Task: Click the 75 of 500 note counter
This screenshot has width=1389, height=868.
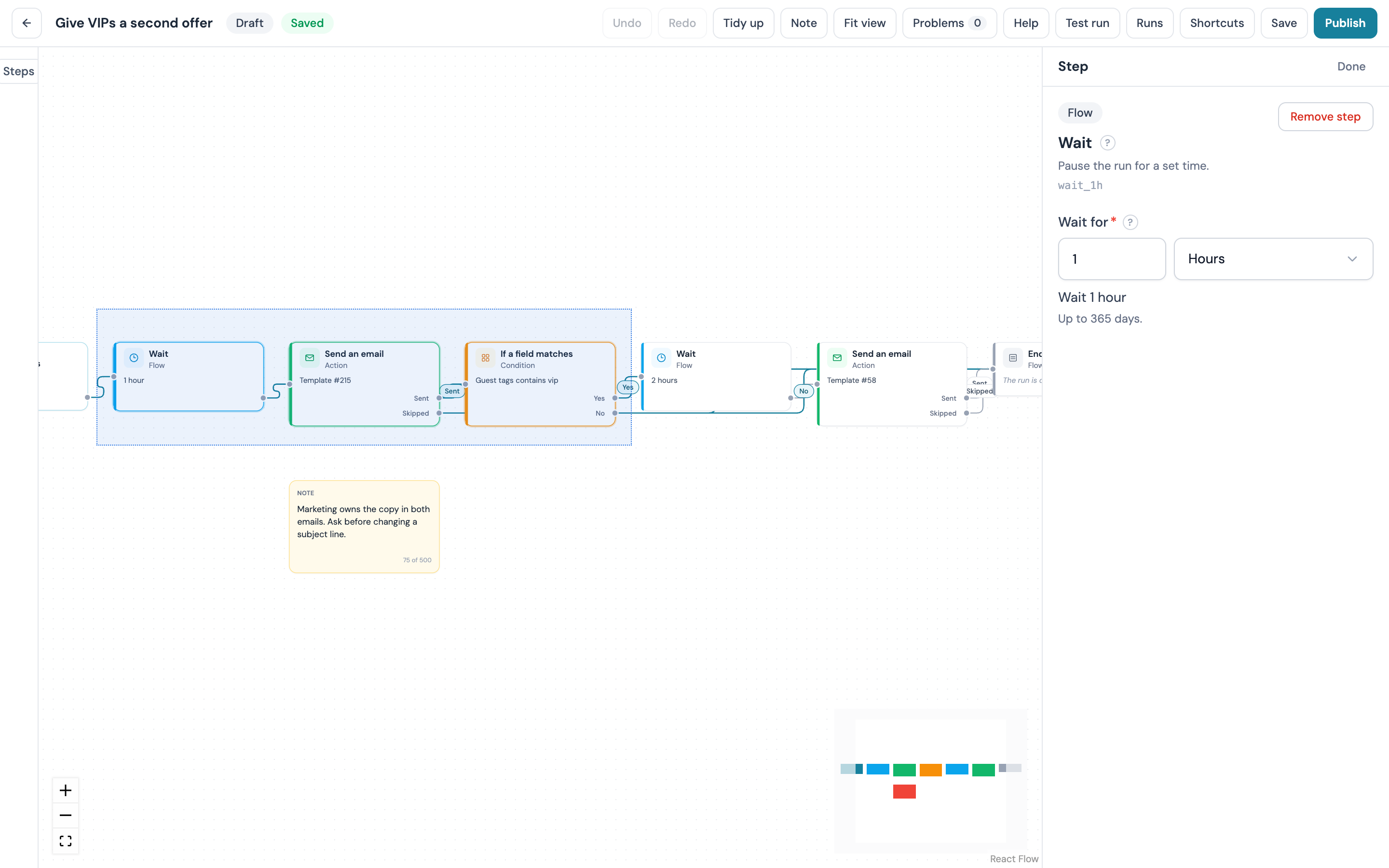Action: pos(417,560)
